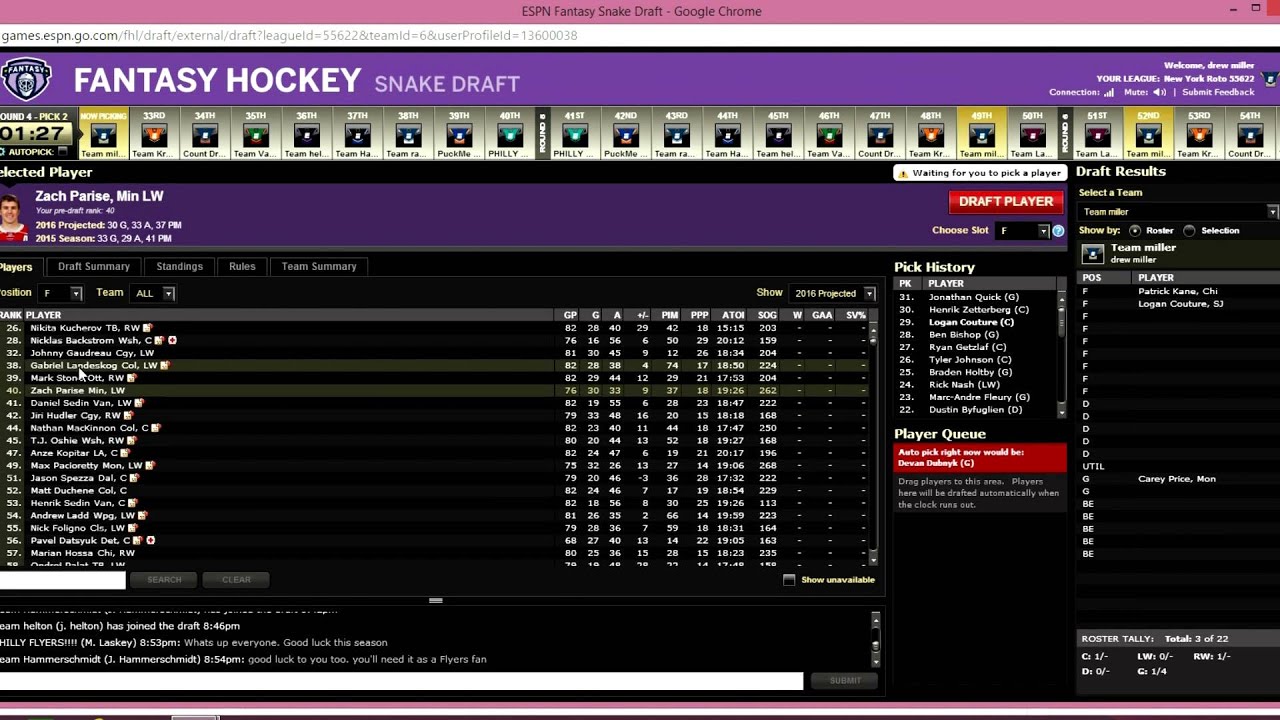Click the 39th pick PuckMe jersey icon
The height and width of the screenshot is (720, 1280).
(x=459, y=135)
